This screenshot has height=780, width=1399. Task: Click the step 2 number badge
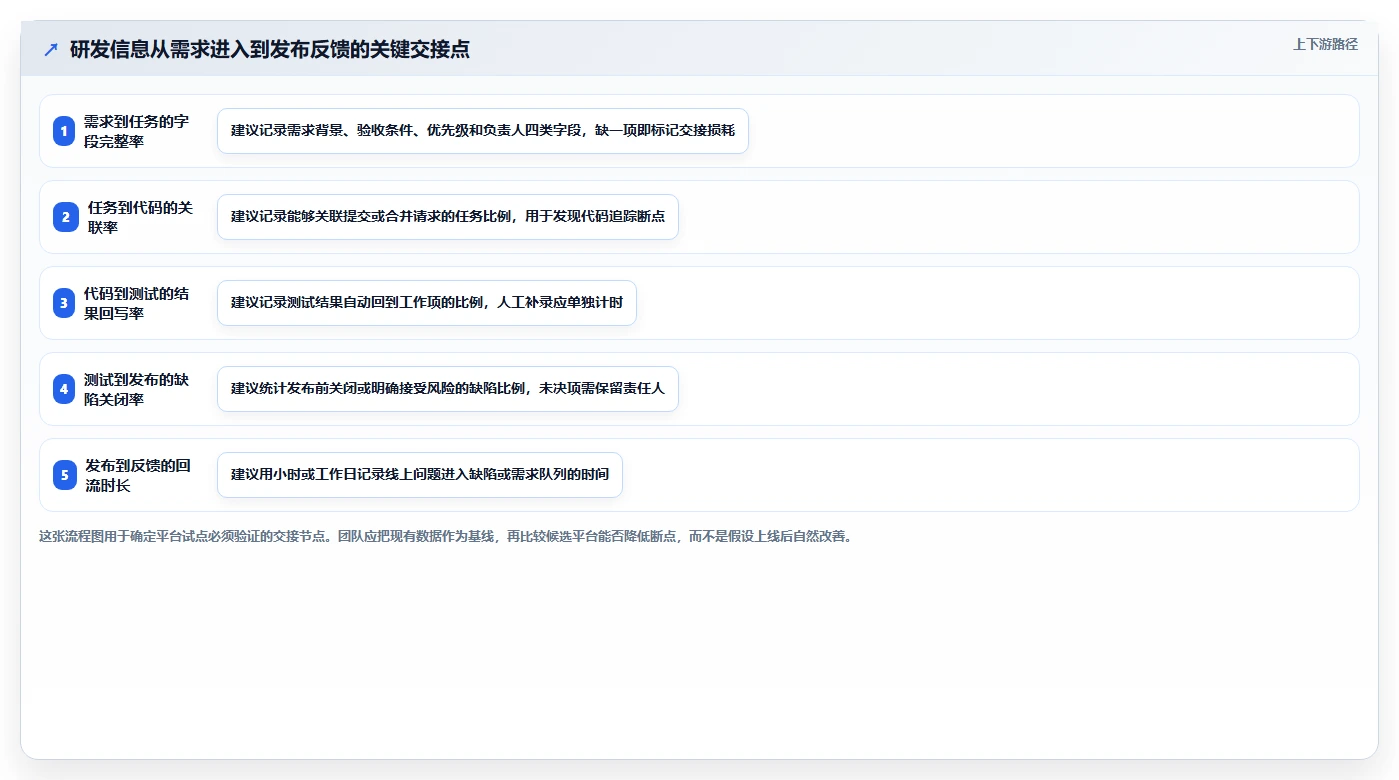click(x=65, y=217)
